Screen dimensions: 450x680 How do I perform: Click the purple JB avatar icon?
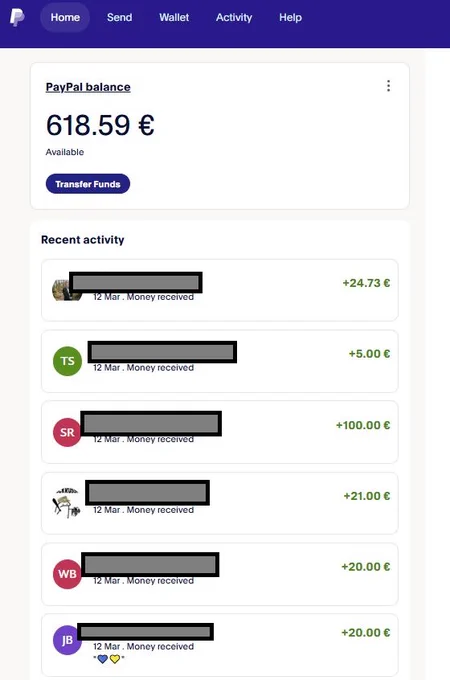67,640
